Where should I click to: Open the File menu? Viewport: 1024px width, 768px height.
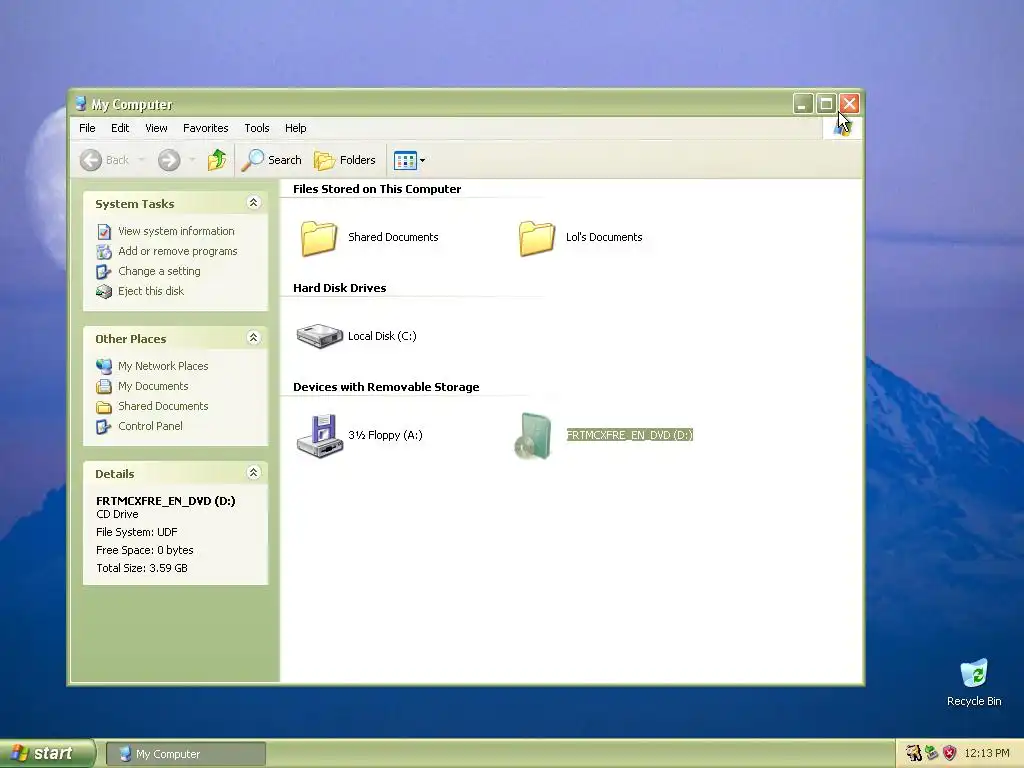tap(87, 128)
